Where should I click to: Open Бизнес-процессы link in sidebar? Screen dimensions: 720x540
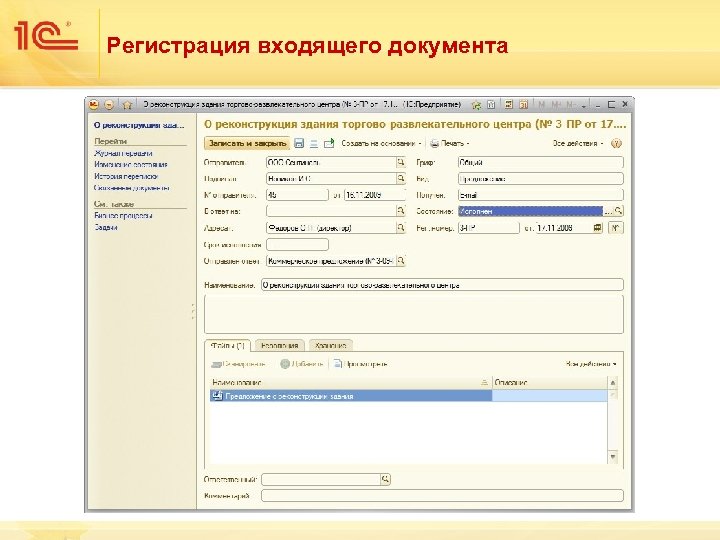tap(123, 215)
